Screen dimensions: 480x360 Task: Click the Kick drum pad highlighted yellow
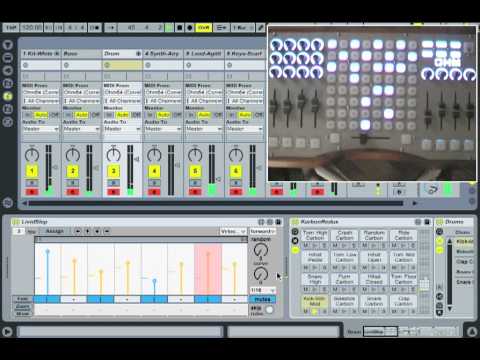tap(315, 301)
